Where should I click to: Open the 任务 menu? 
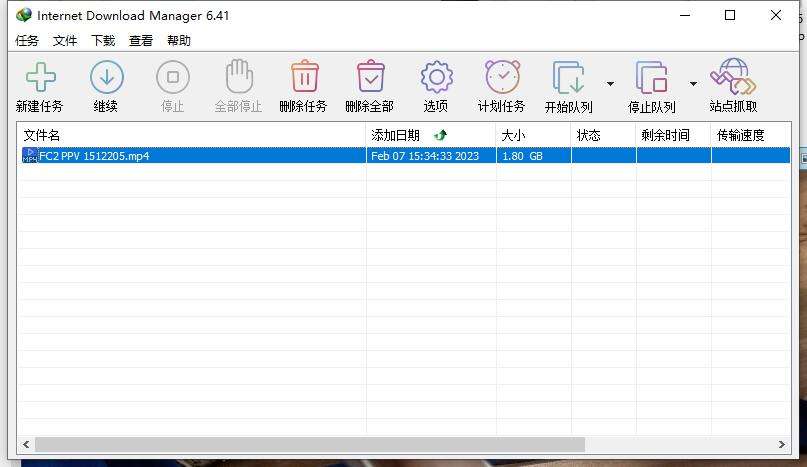click(x=27, y=40)
